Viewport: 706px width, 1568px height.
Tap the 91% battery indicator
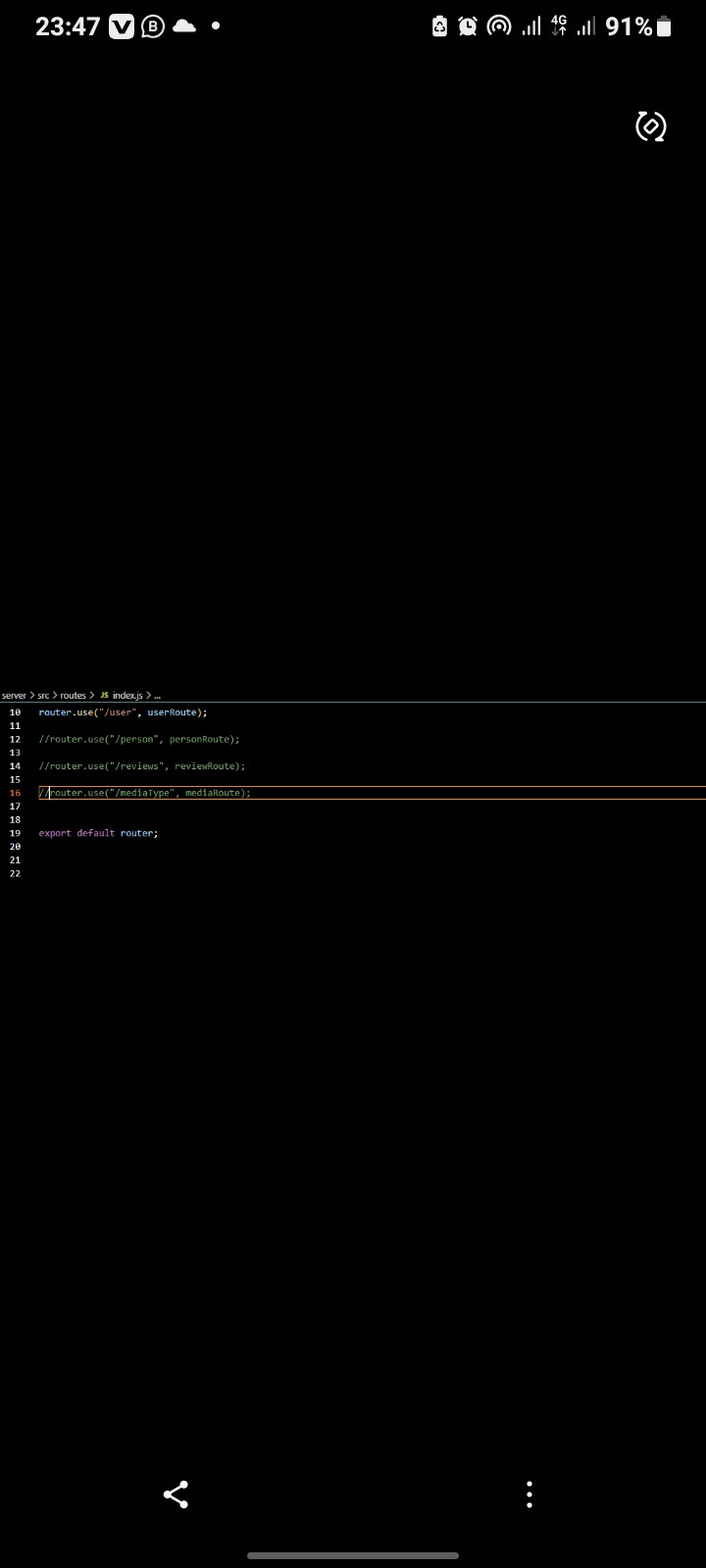tap(638, 26)
